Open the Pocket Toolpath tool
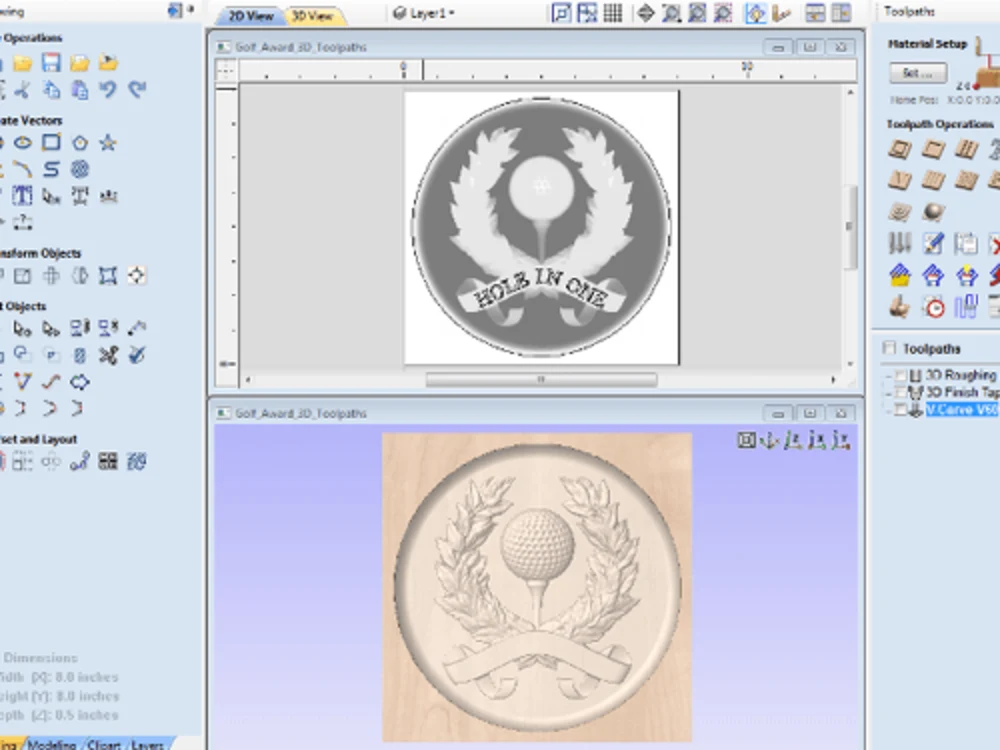 tap(932, 148)
